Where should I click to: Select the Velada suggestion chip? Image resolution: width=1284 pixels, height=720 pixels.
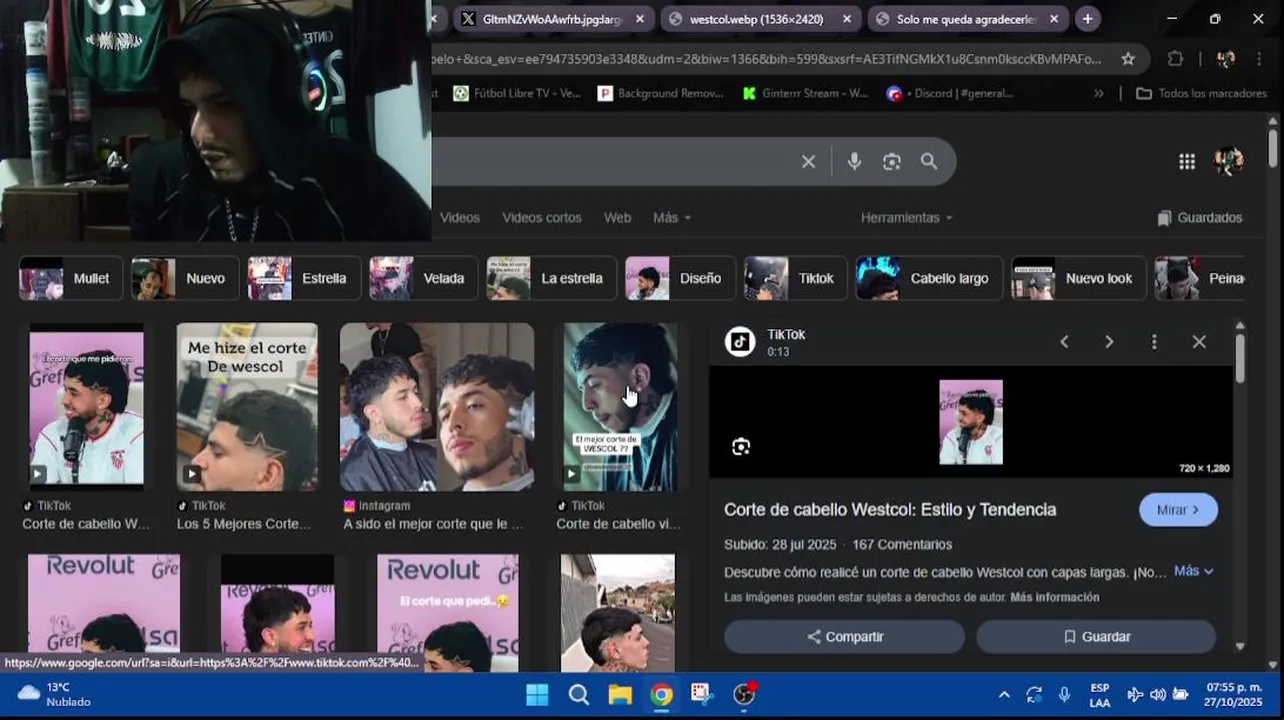pos(423,279)
